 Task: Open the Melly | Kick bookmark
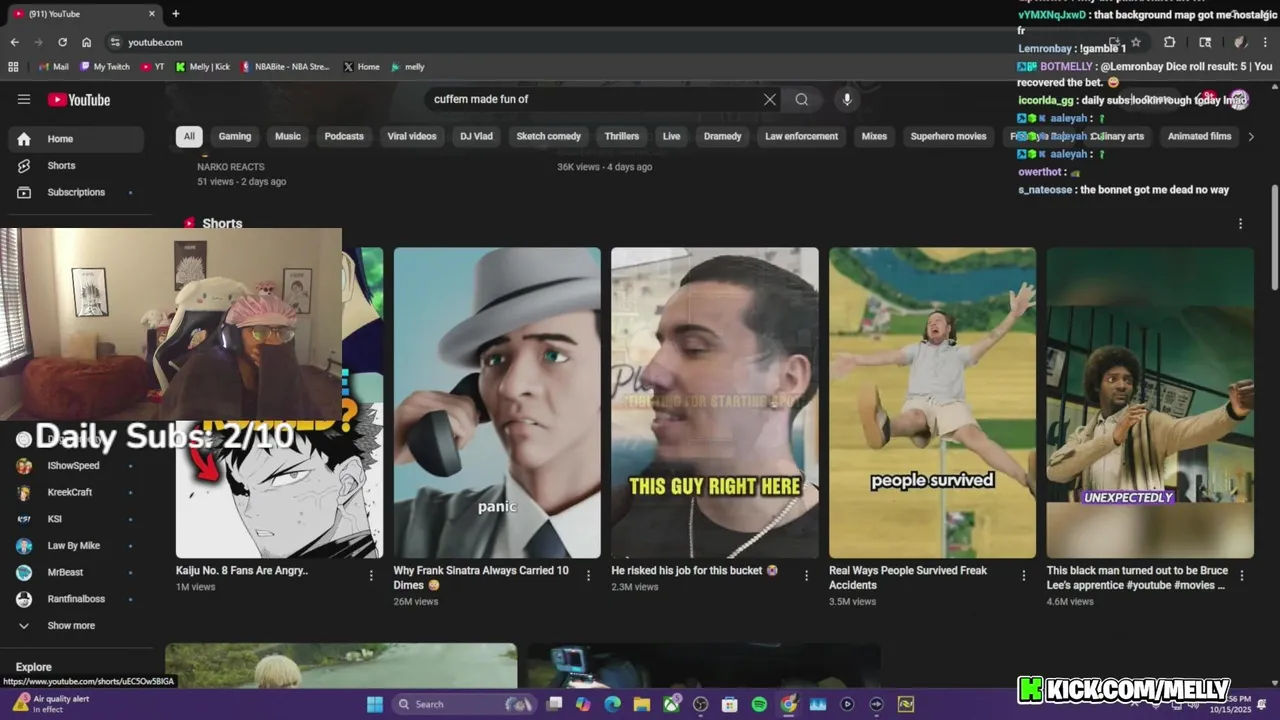pos(202,67)
